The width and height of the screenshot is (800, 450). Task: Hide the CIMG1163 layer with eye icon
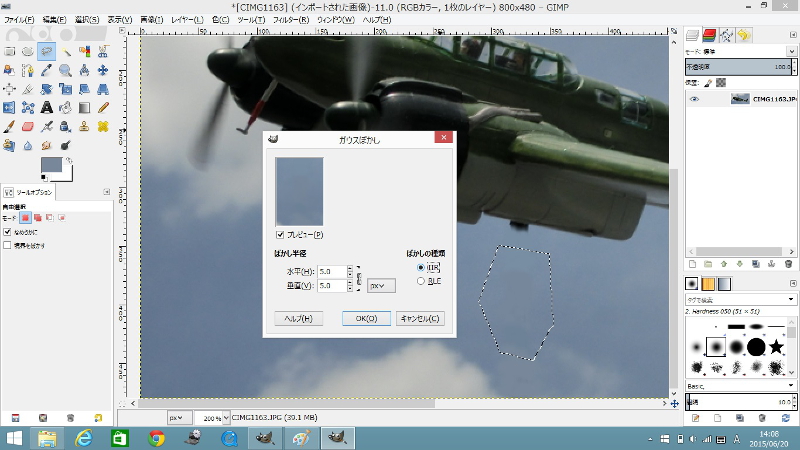(693, 99)
